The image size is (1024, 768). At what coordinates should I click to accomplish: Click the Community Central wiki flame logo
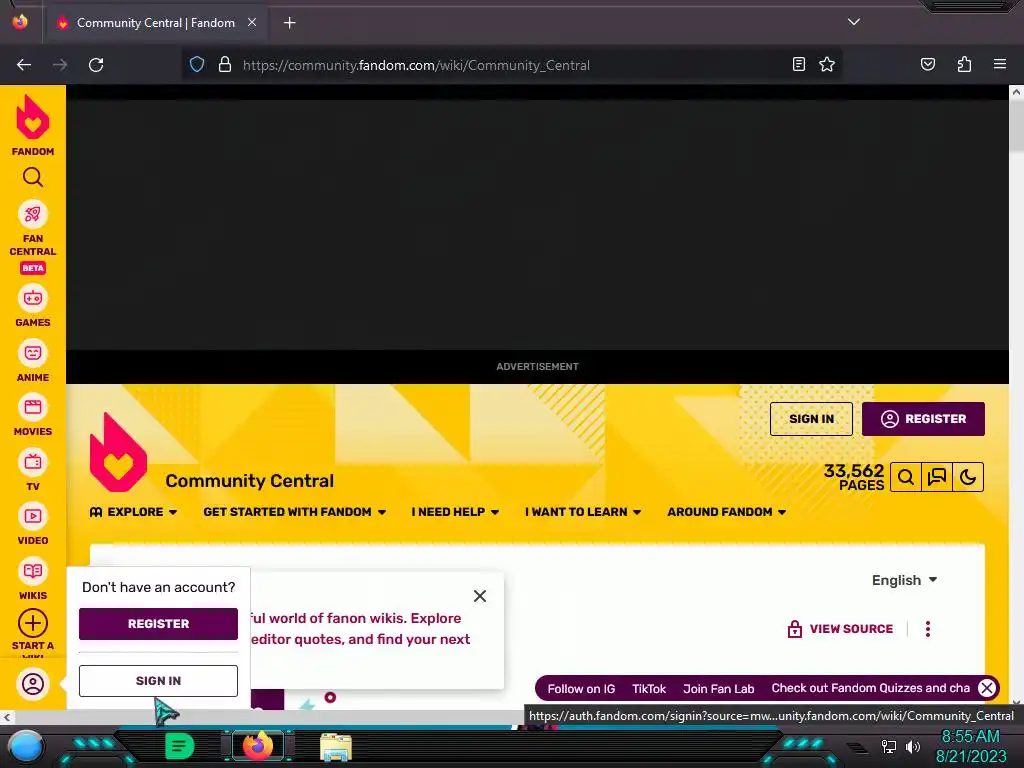tap(118, 452)
